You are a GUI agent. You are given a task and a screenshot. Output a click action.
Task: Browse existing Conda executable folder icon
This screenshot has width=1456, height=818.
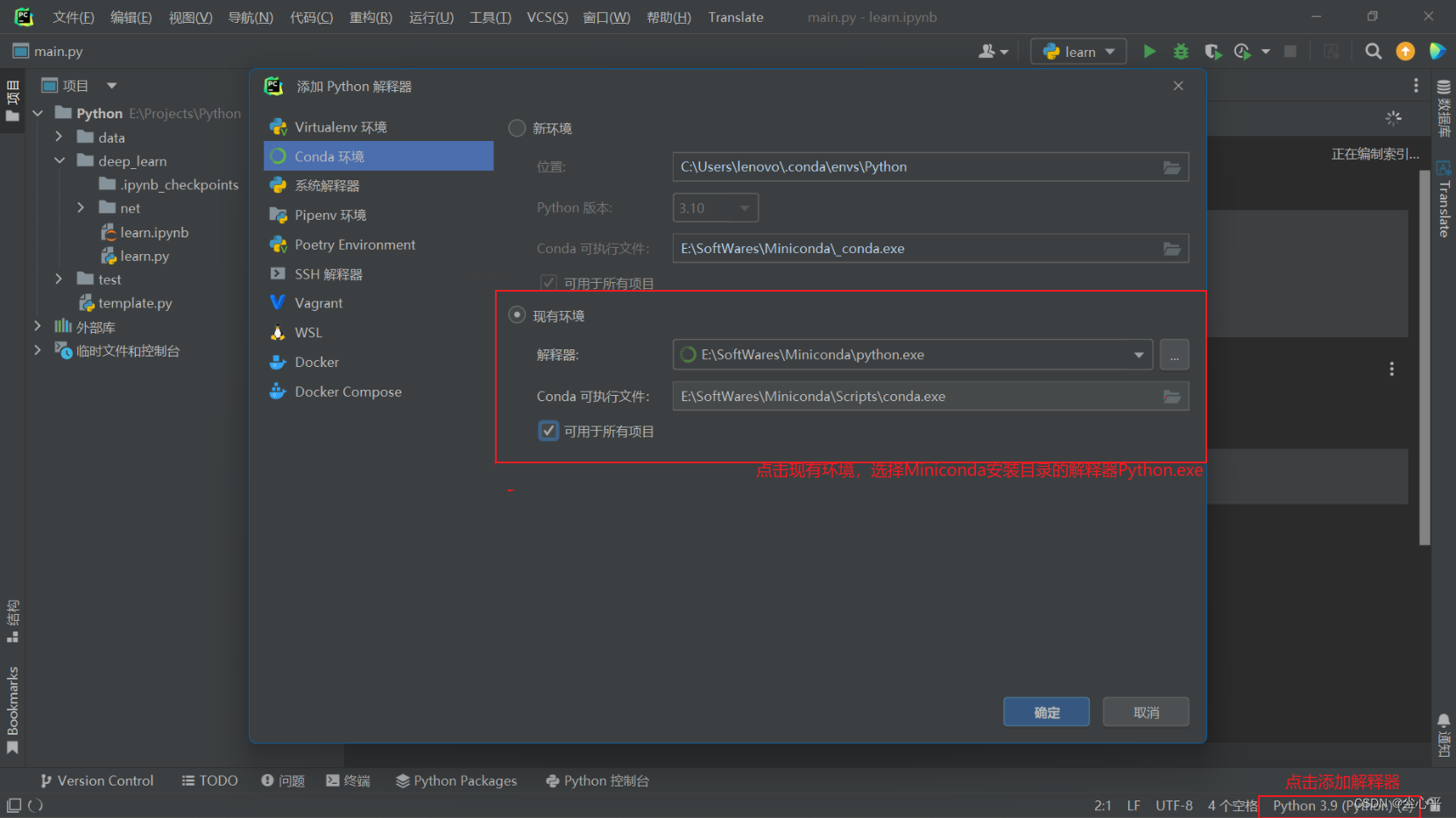pos(1172,397)
